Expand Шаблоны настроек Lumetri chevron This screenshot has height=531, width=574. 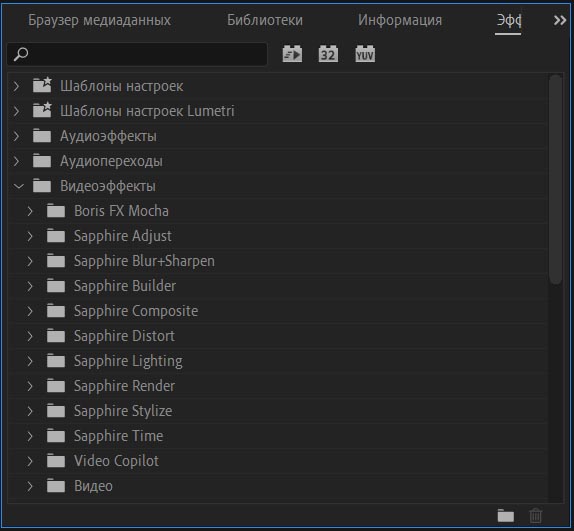(16, 111)
